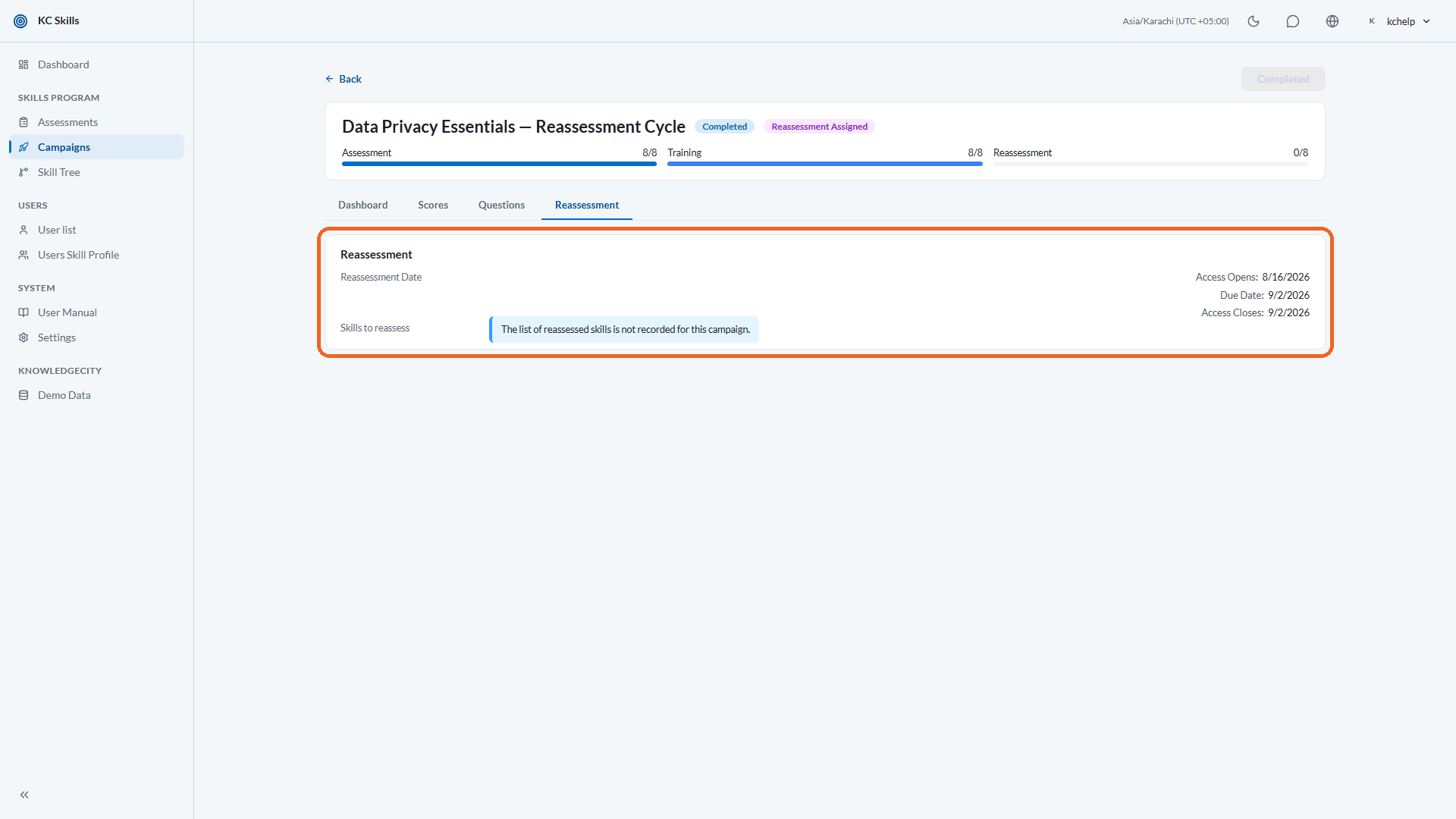Click the Access Closes 9/2/2026 value
Screen dimensions: 1456x819
click(1288, 312)
